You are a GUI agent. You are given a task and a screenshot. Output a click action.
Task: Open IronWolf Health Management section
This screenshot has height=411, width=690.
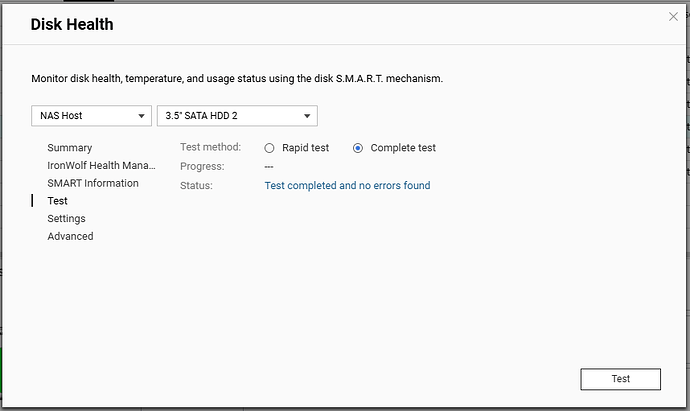[x=101, y=165]
